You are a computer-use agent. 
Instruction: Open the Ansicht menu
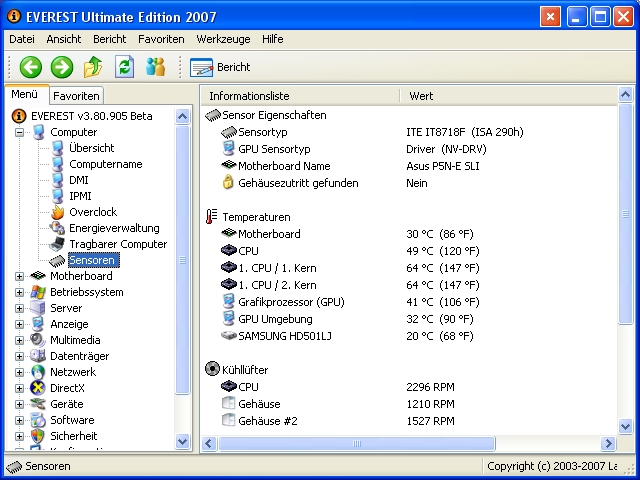click(64, 39)
